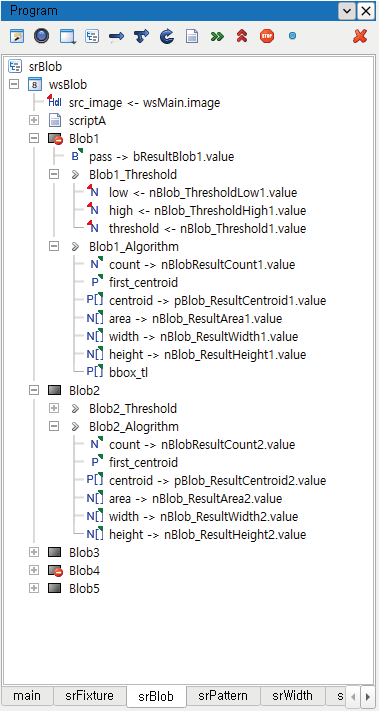Screen dimensions: 379x711
Task: Expand the scriptA tree node
Action: pyautogui.click(x=34, y=120)
